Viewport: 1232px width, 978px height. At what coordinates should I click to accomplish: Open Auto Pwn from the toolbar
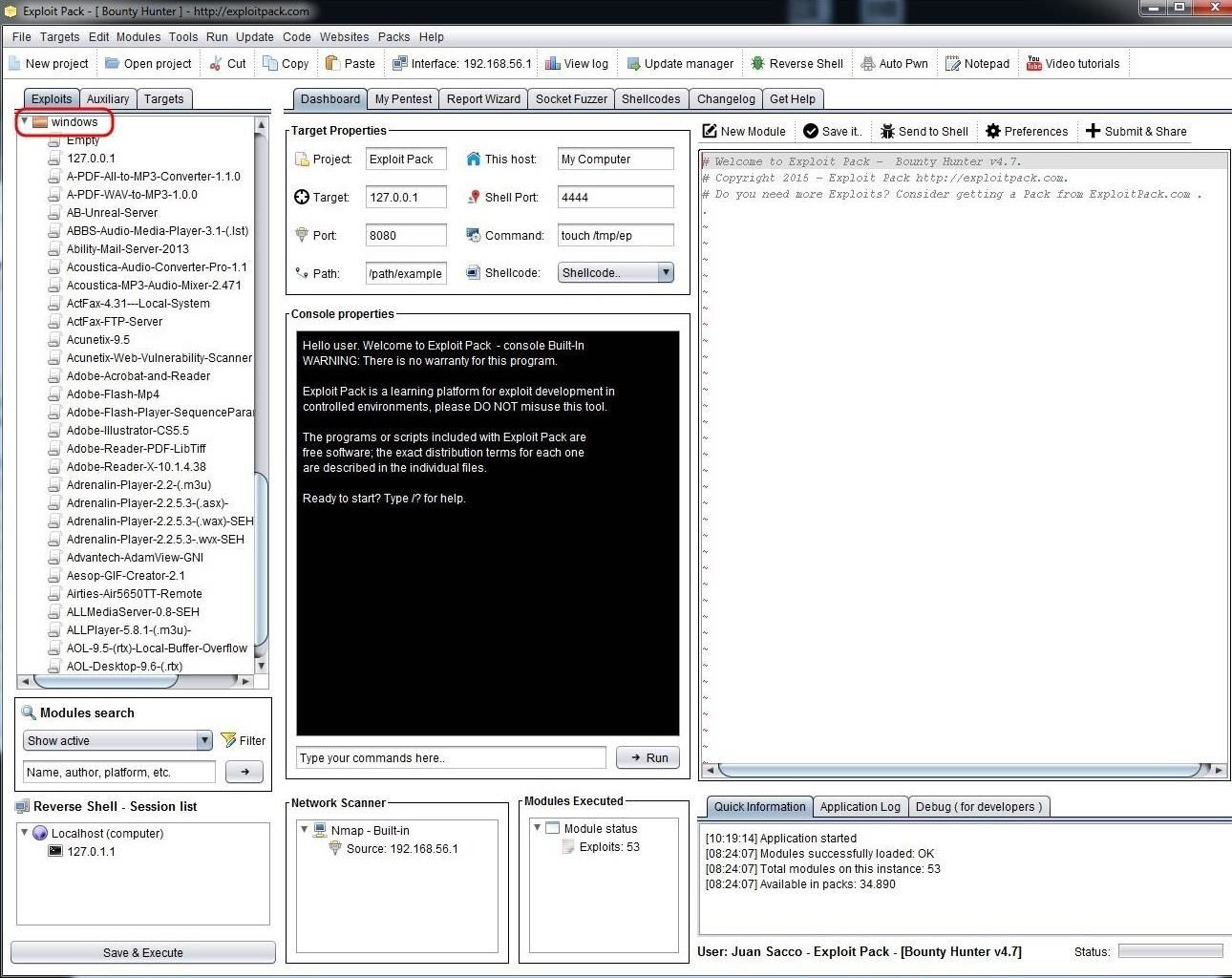[894, 64]
